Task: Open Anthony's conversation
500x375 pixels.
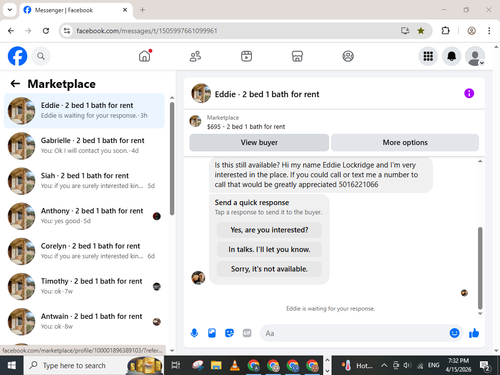Action: click(84, 216)
